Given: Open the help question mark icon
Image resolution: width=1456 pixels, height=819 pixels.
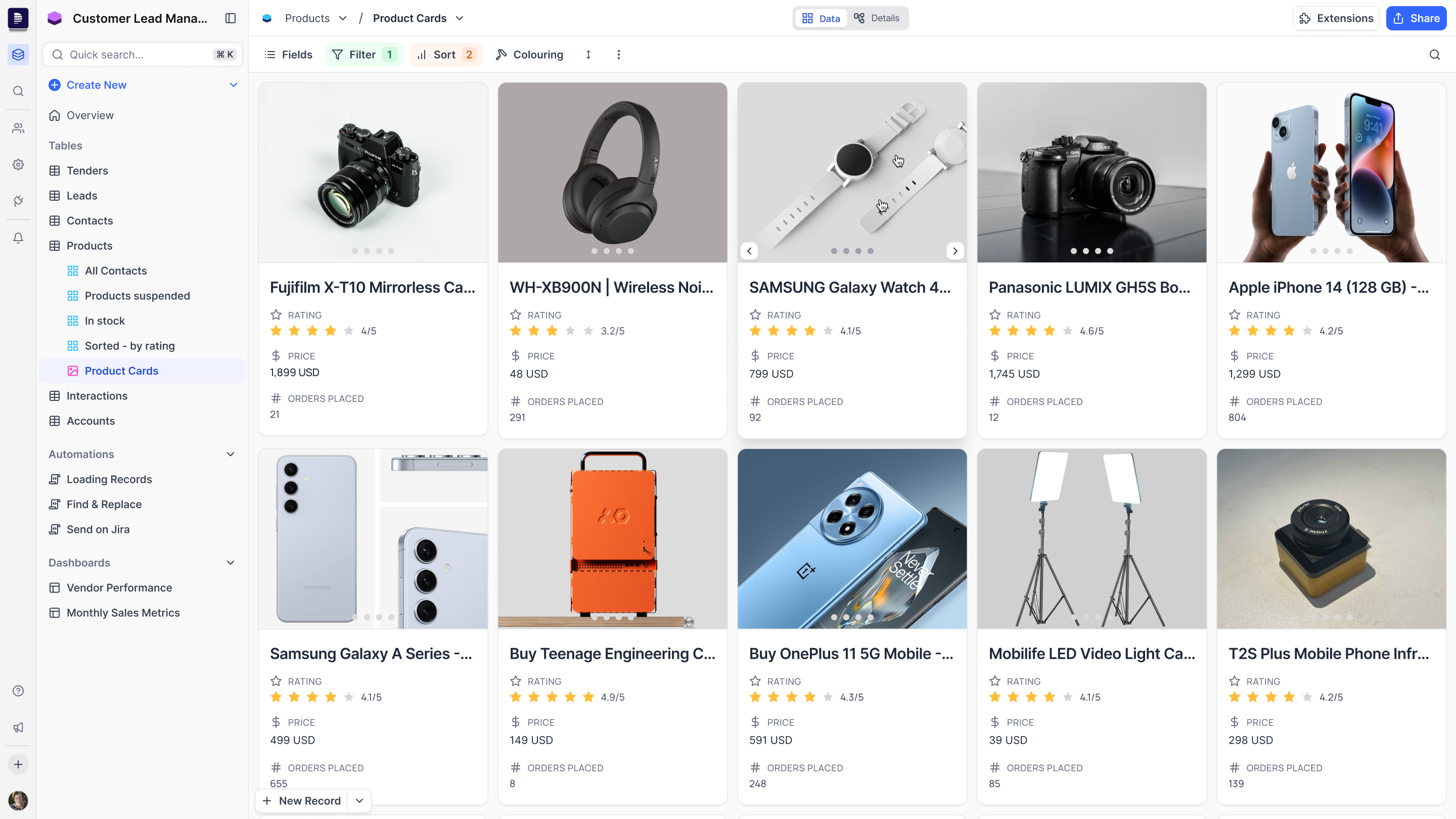Looking at the screenshot, I should point(18,691).
